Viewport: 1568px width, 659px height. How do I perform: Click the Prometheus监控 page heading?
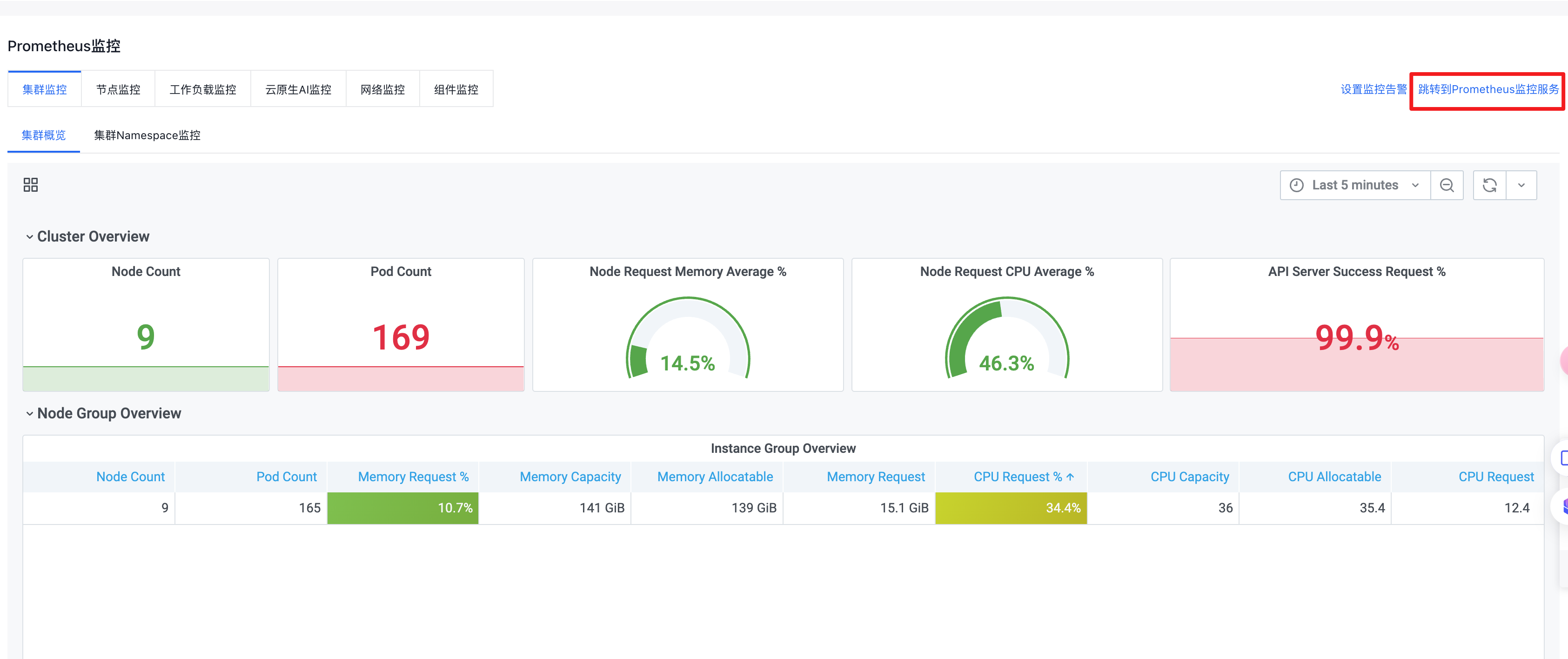click(x=64, y=46)
